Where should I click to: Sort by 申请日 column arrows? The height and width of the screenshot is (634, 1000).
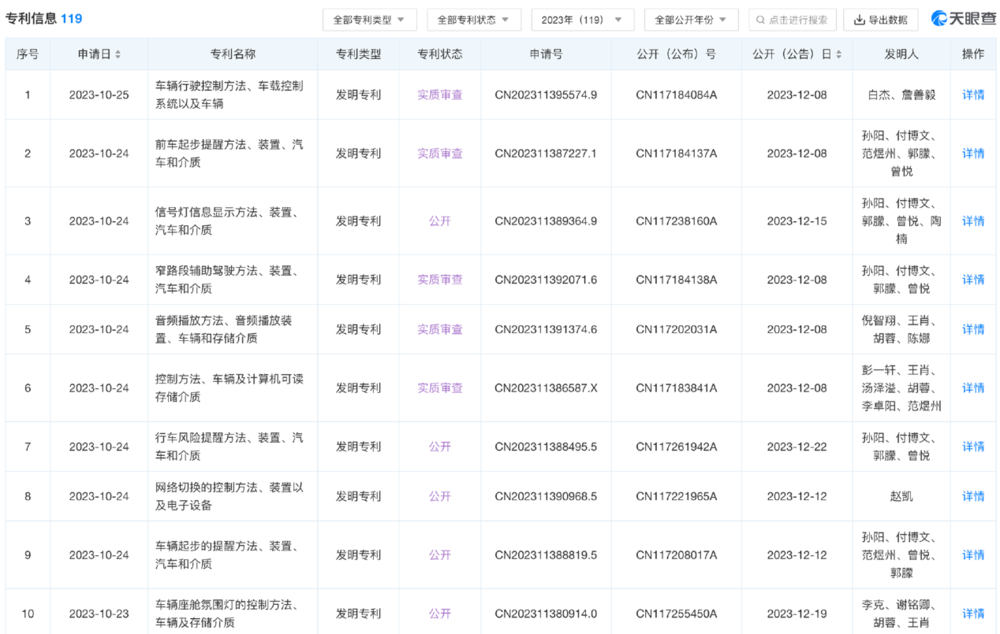coord(118,55)
